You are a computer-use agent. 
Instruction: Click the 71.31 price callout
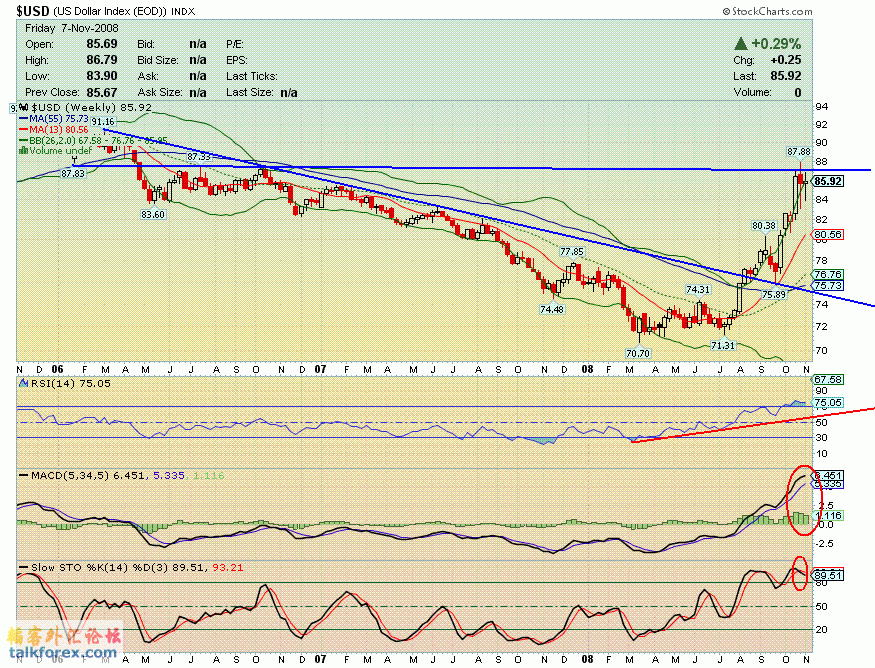723,345
